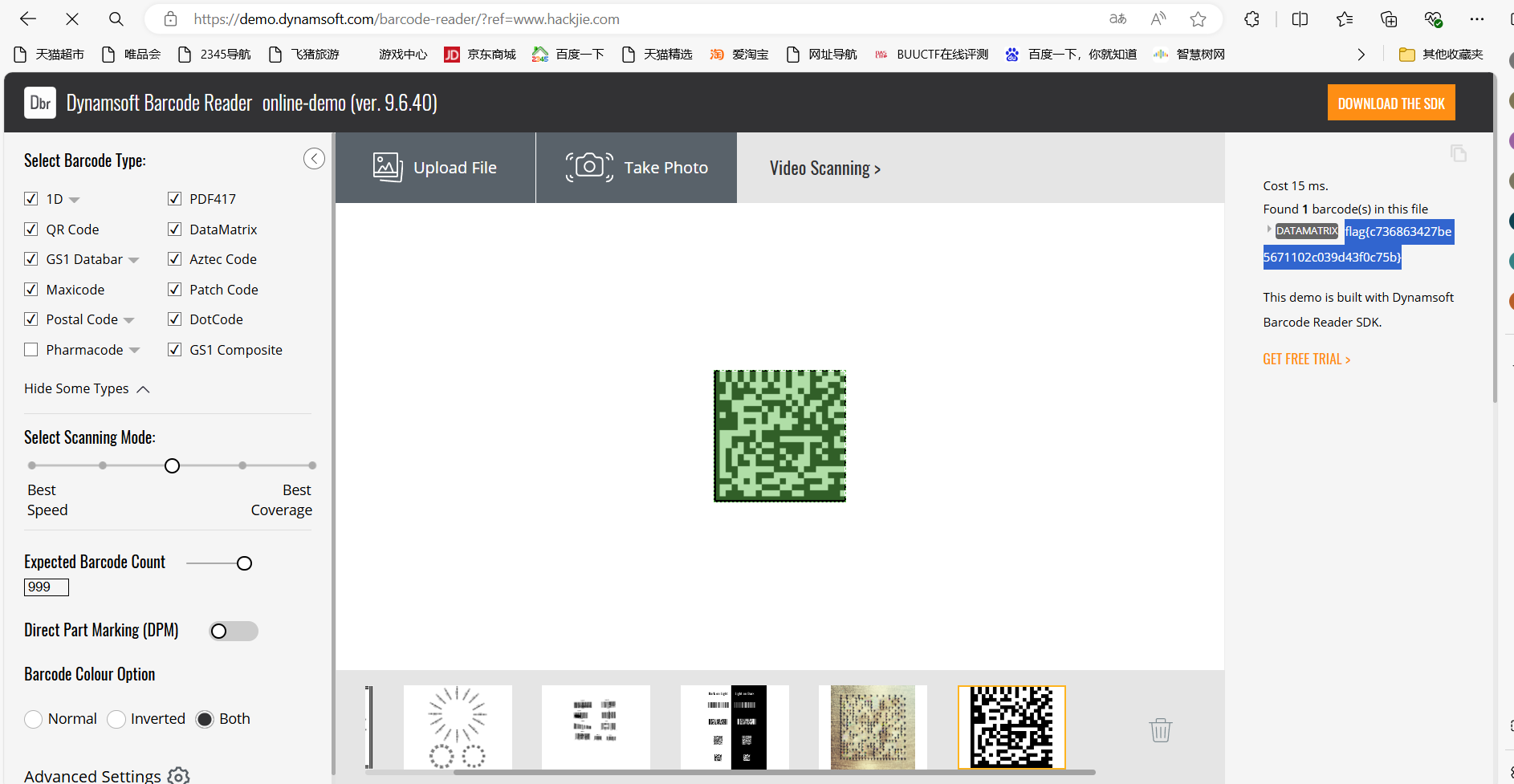Screen dimensions: 1514x784
Task: Open the 京东商城 JD bookmark
Action: click(x=480, y=55)
